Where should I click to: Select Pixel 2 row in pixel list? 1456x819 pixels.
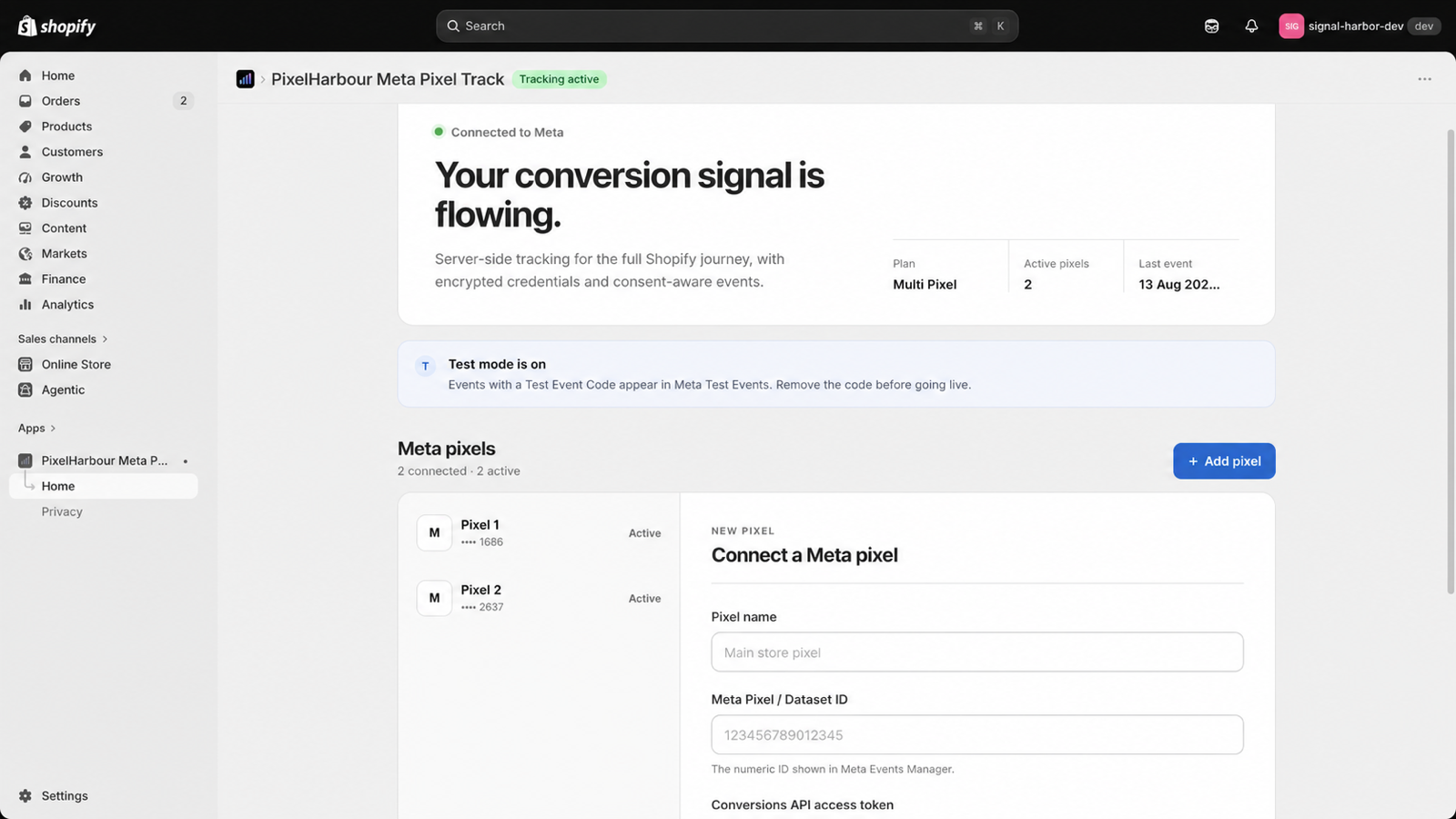pyautogui.click(x=539, y=599)
